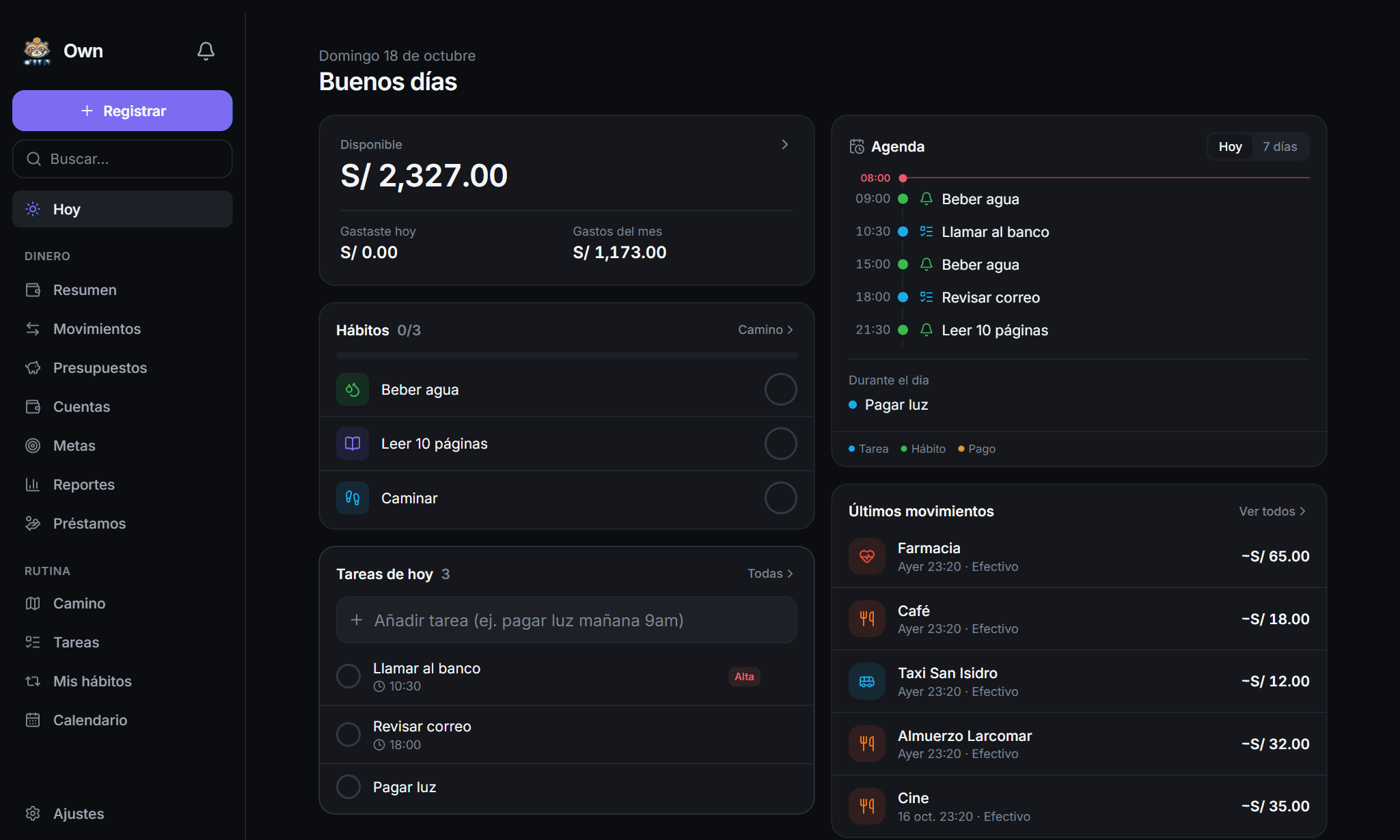Mark the Llamar al banco task complete

coord(348,676)
